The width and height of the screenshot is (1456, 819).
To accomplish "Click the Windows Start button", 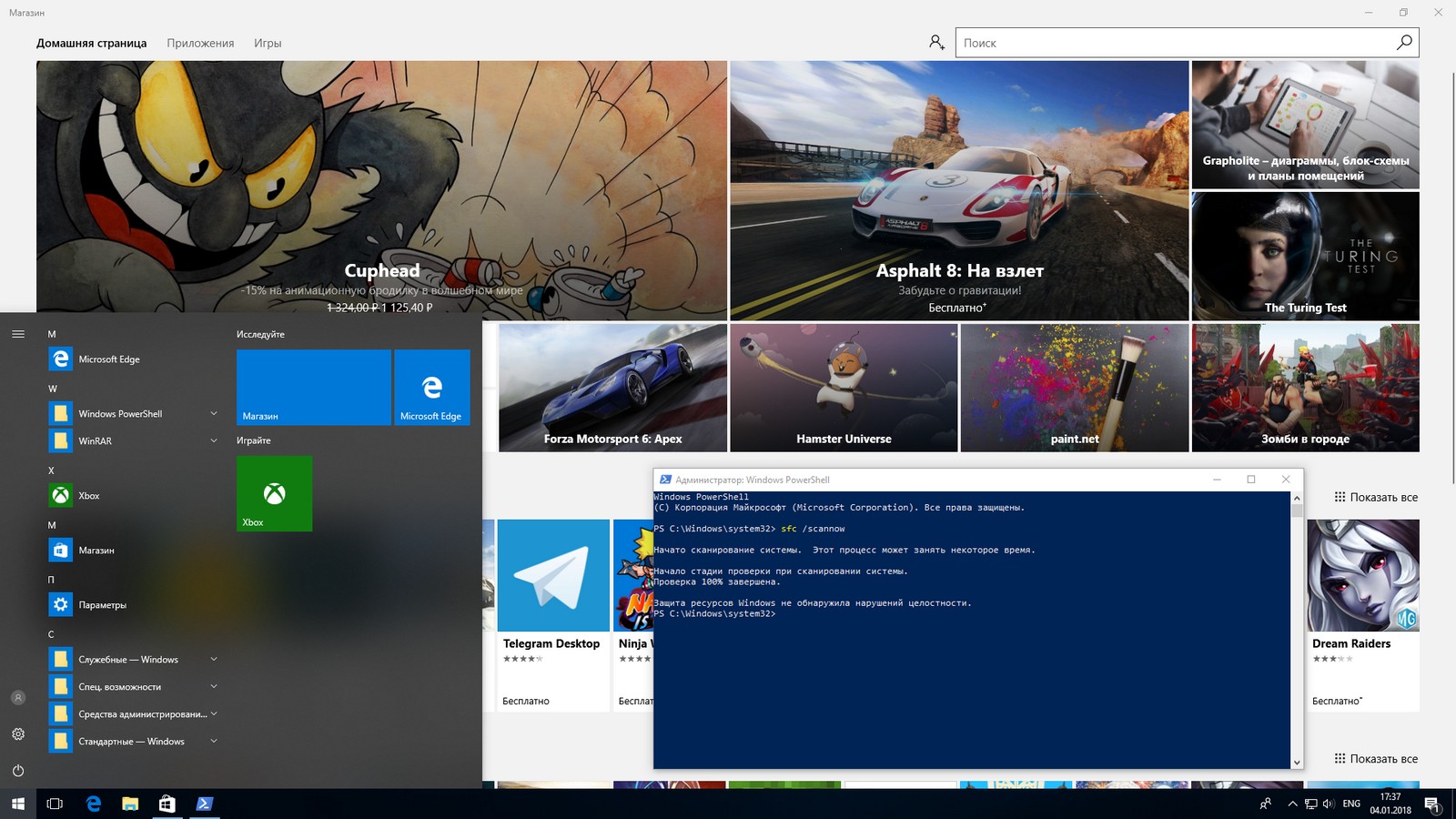I will [x=18, y=804].
